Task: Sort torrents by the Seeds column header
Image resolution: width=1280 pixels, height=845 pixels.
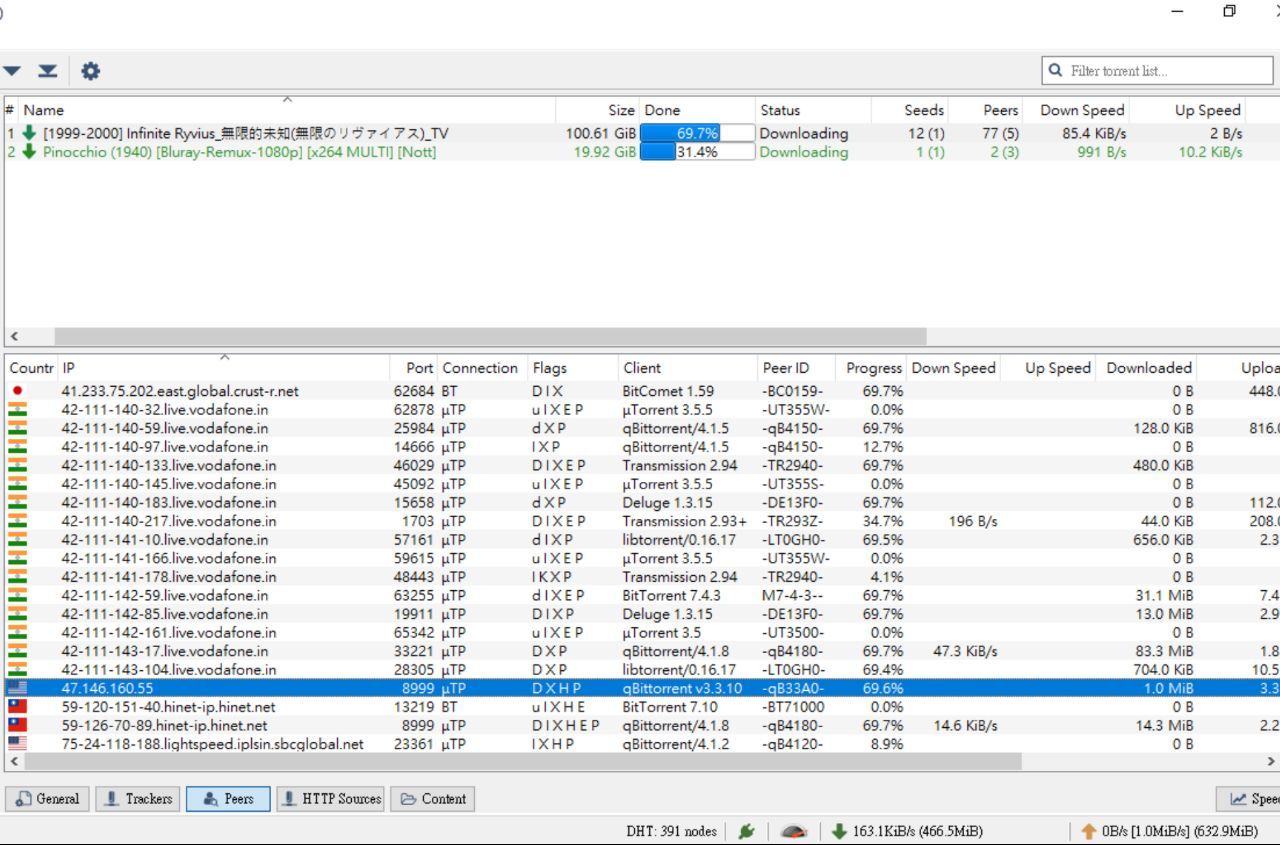Action: pyautogui.click(x=911, y=110)
